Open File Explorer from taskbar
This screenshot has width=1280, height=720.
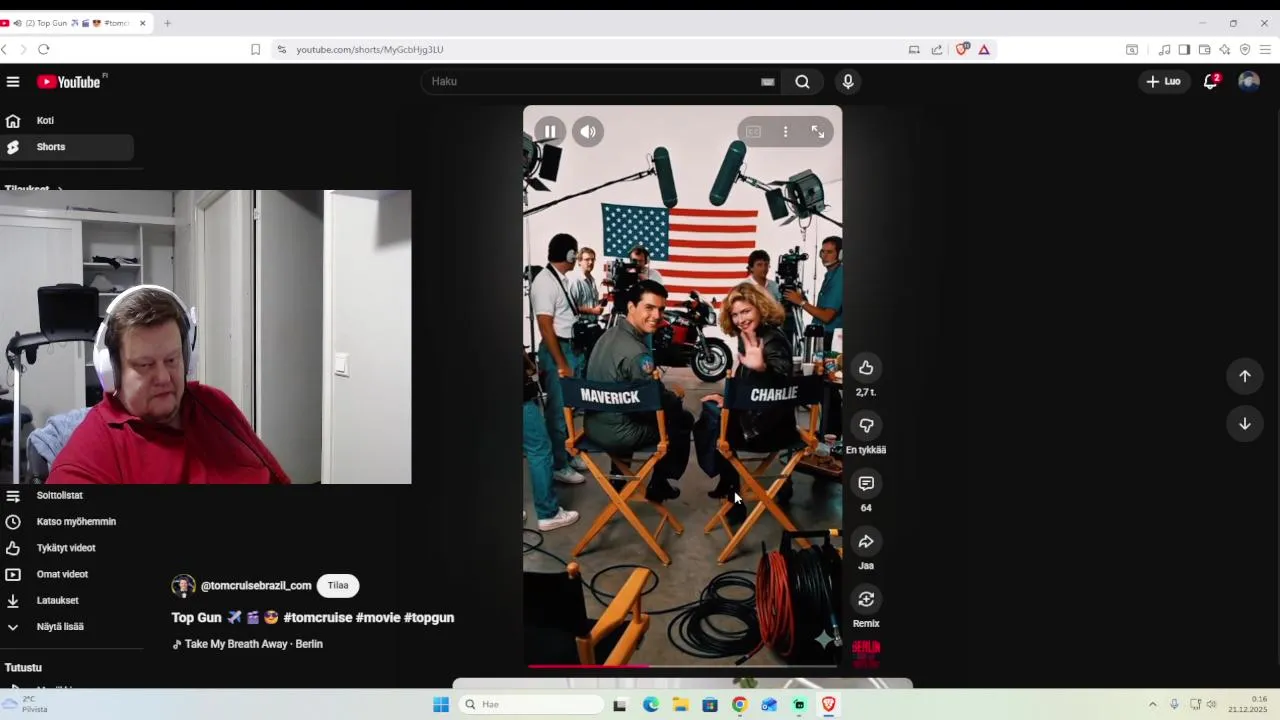click(680, 705)
